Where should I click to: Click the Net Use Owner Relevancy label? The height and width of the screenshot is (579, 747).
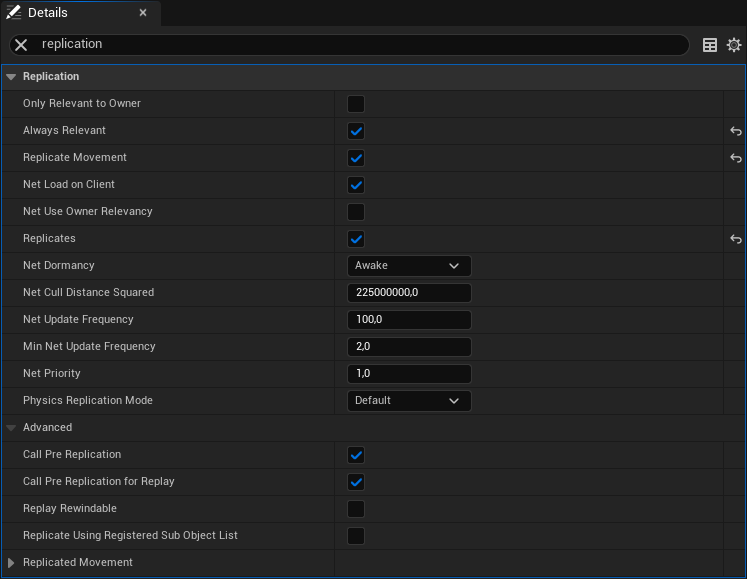[88, 211]
